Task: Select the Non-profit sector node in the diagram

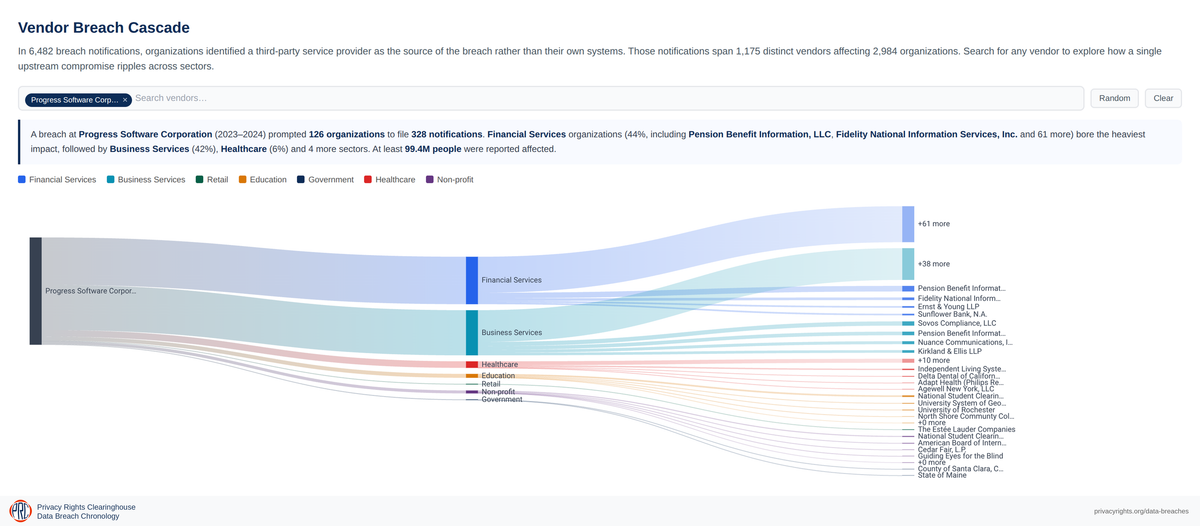Action: [472, 392]
